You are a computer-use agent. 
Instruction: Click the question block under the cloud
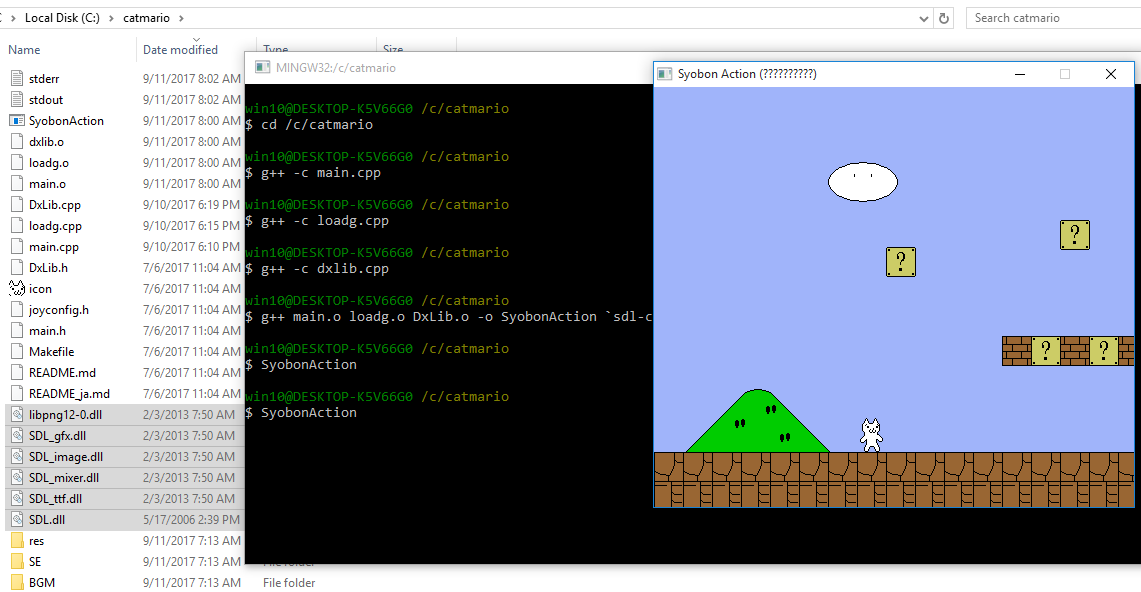901,262
